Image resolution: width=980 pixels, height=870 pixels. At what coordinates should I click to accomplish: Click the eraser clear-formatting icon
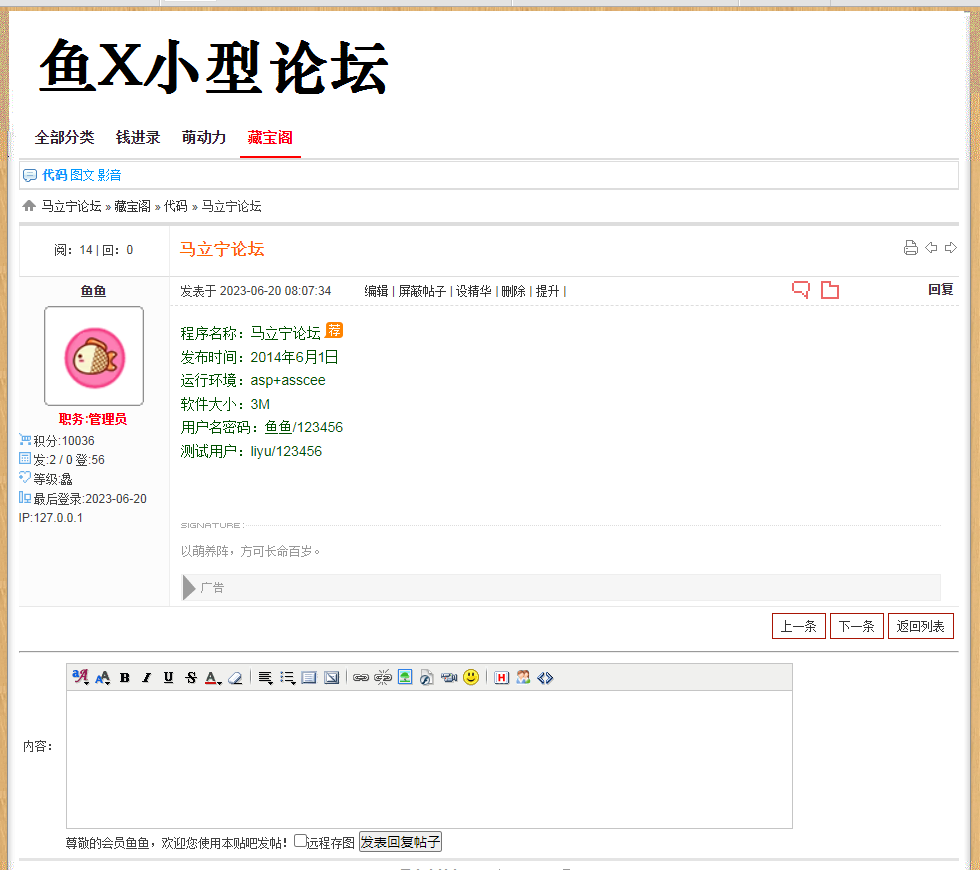(x=235, y=678)
